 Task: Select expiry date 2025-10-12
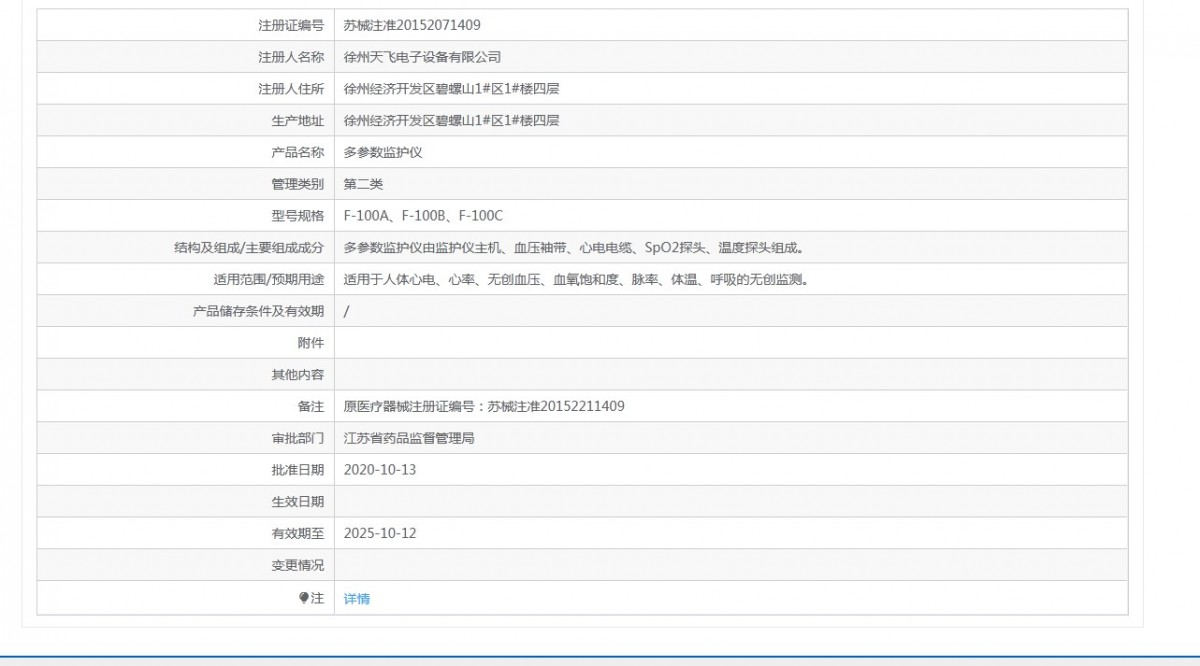379,534
